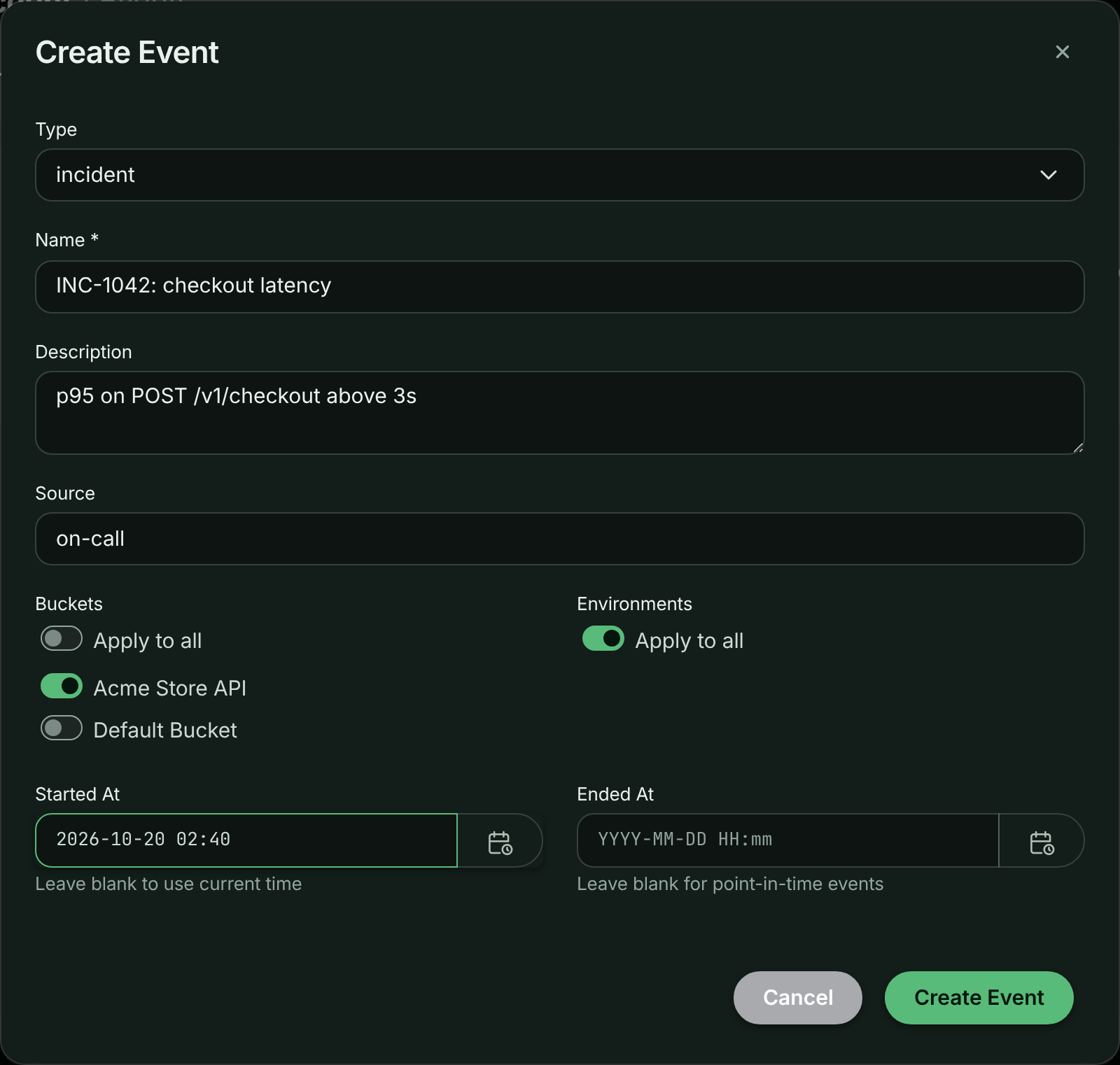This screenshot has width=1120, height=1065.
Task: Focus the Source field containing on-call
Action: click(559, 539)
